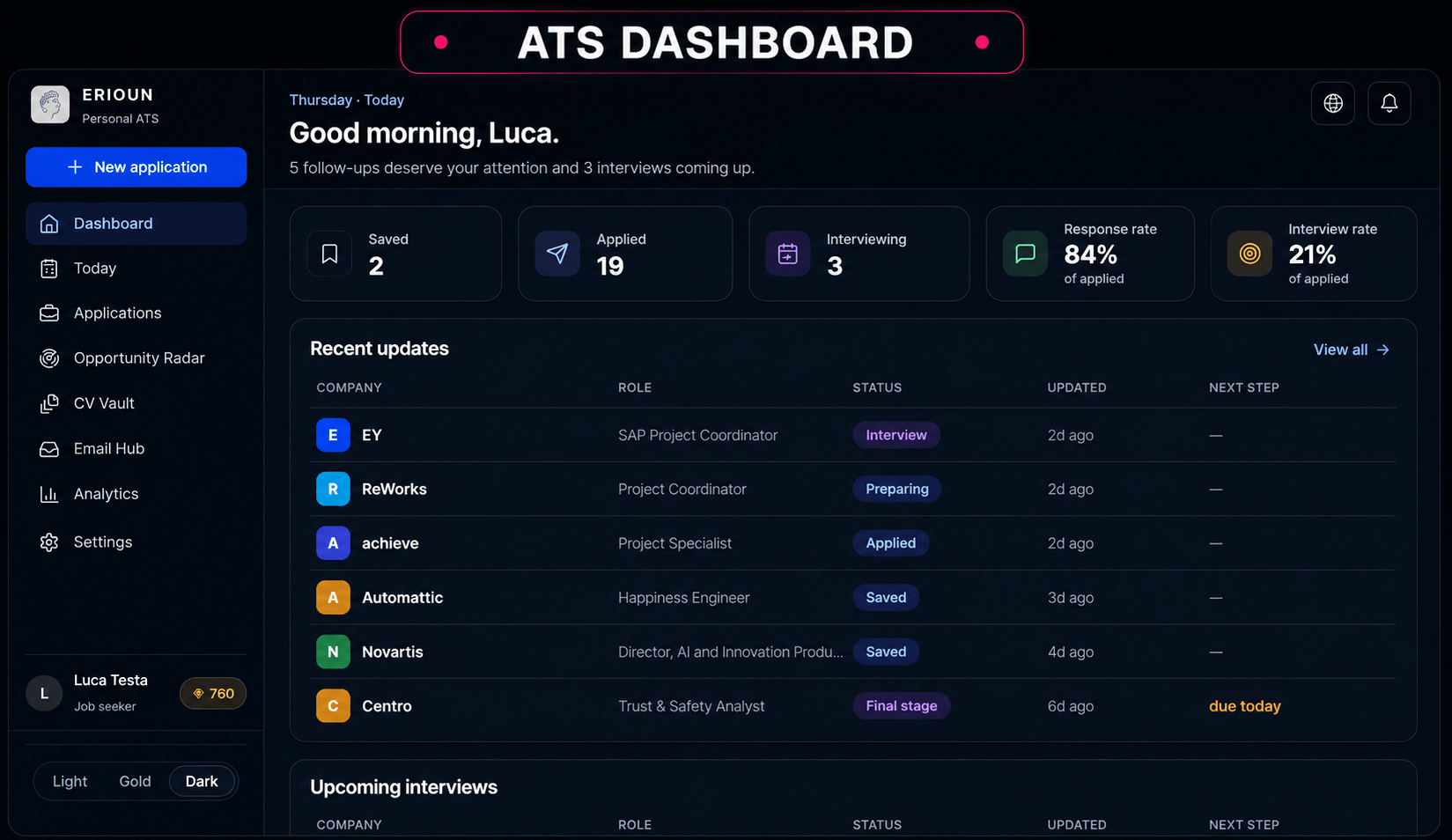Screen dimensions: 1452x840
Task: Click the 'Trust & Safety Analyst' role
Action: [x=691, y=706]
